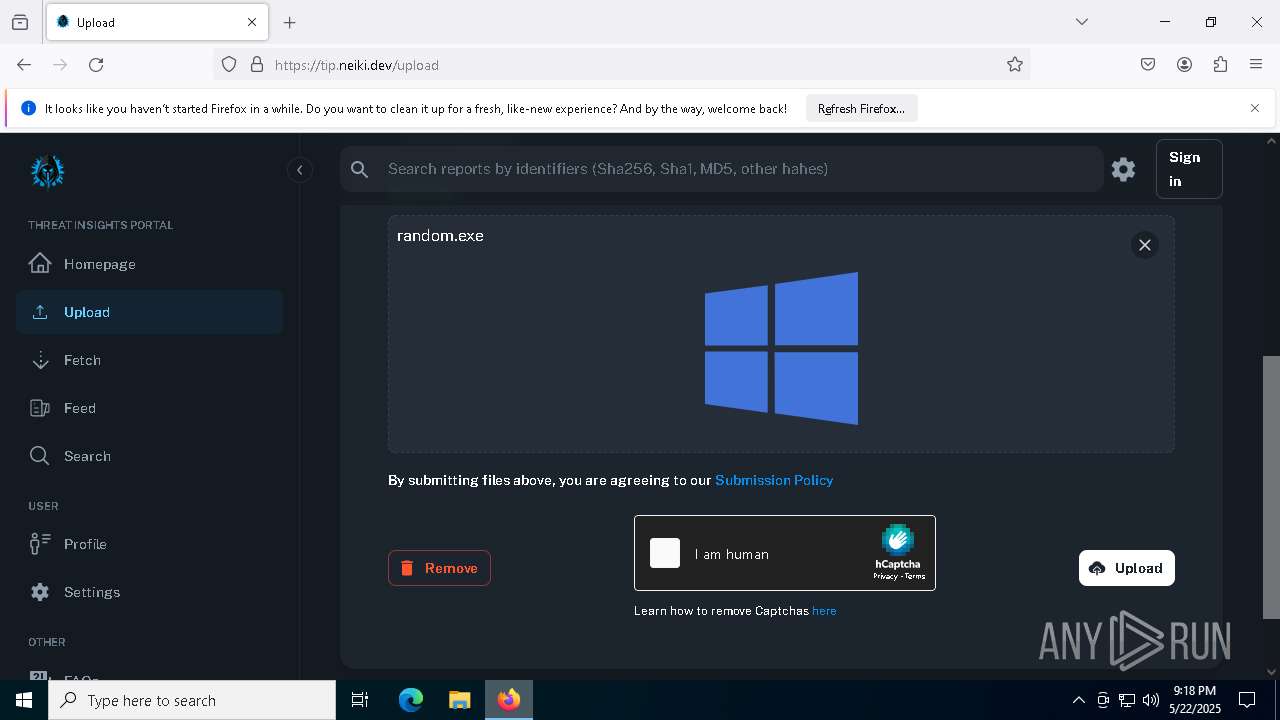Go back with the browser back arrow
Screen dimensions: 1280x720
point(24,64)
